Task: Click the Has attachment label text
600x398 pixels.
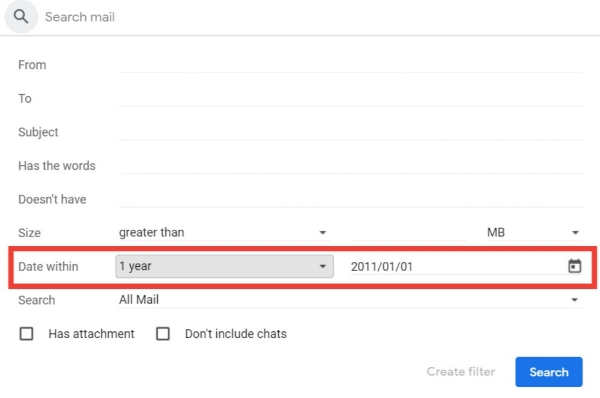Action: click(x=91, y=334)
